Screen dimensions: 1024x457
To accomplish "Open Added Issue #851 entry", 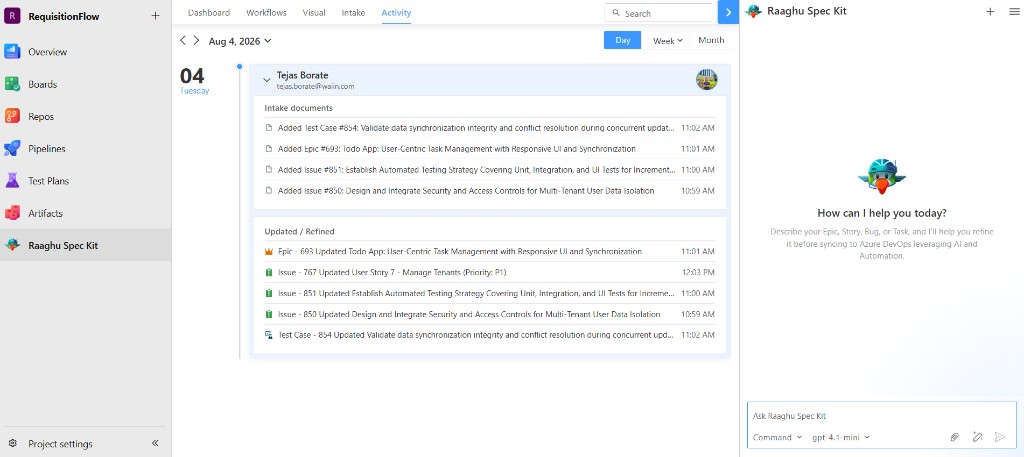I will (489, 170).
